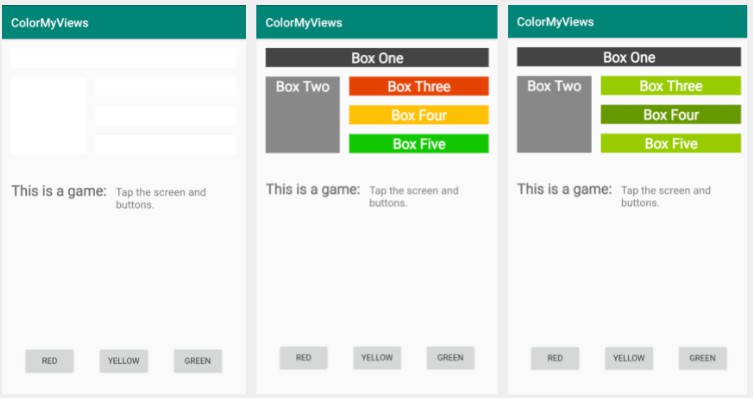This screenshot has width=753, height=398.
Task: Tap gray Box Two beside lime Box Three
Action: click(x=554, y=114)
